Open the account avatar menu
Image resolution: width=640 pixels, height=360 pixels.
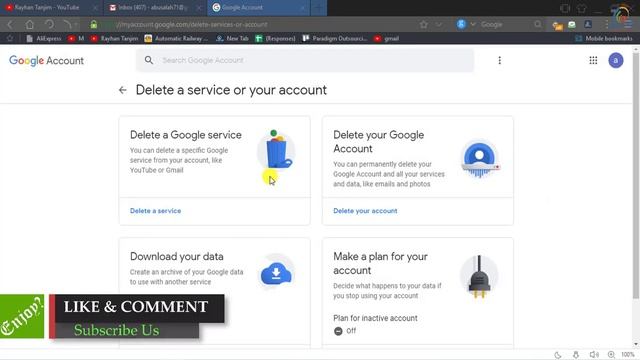point(616,60)
